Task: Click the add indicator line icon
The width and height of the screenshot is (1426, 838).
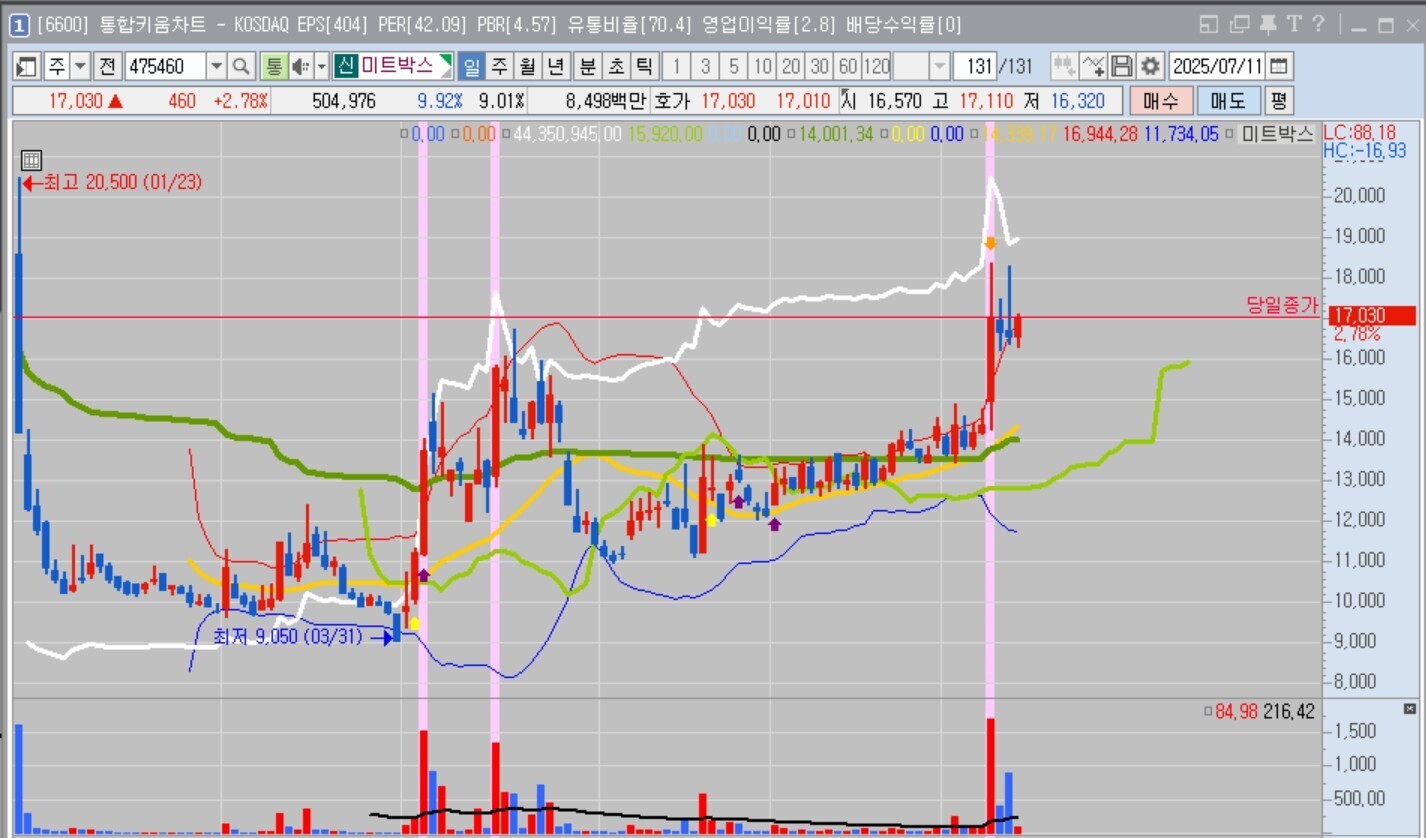Action: 1093,67
